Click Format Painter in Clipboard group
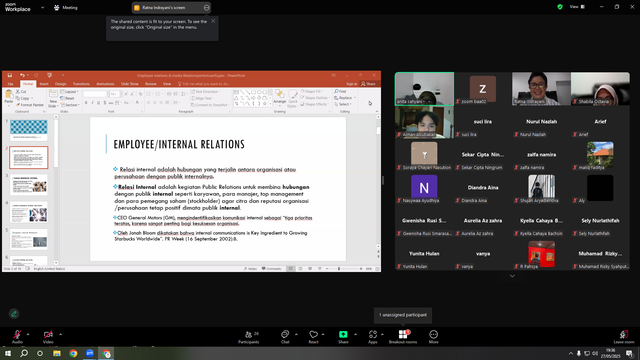This screenshot has height=360, width=640. tap(30, 105)
